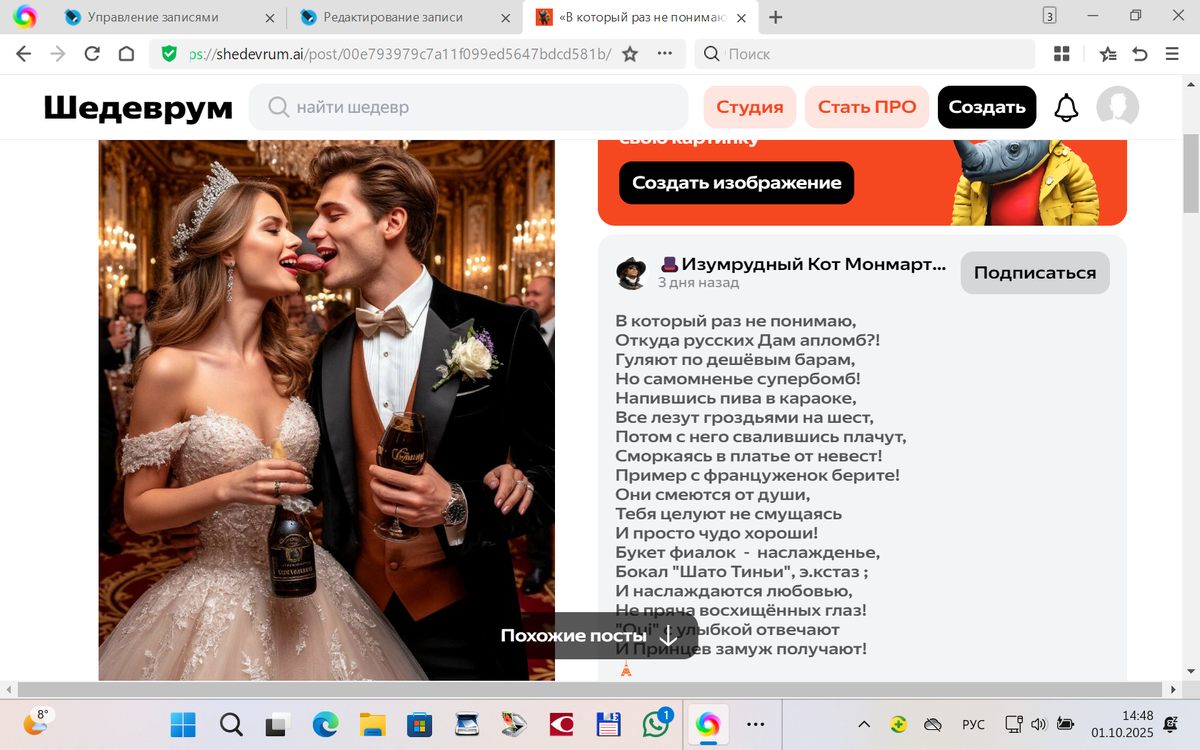Click the Создать изображение button

[737, 183]
